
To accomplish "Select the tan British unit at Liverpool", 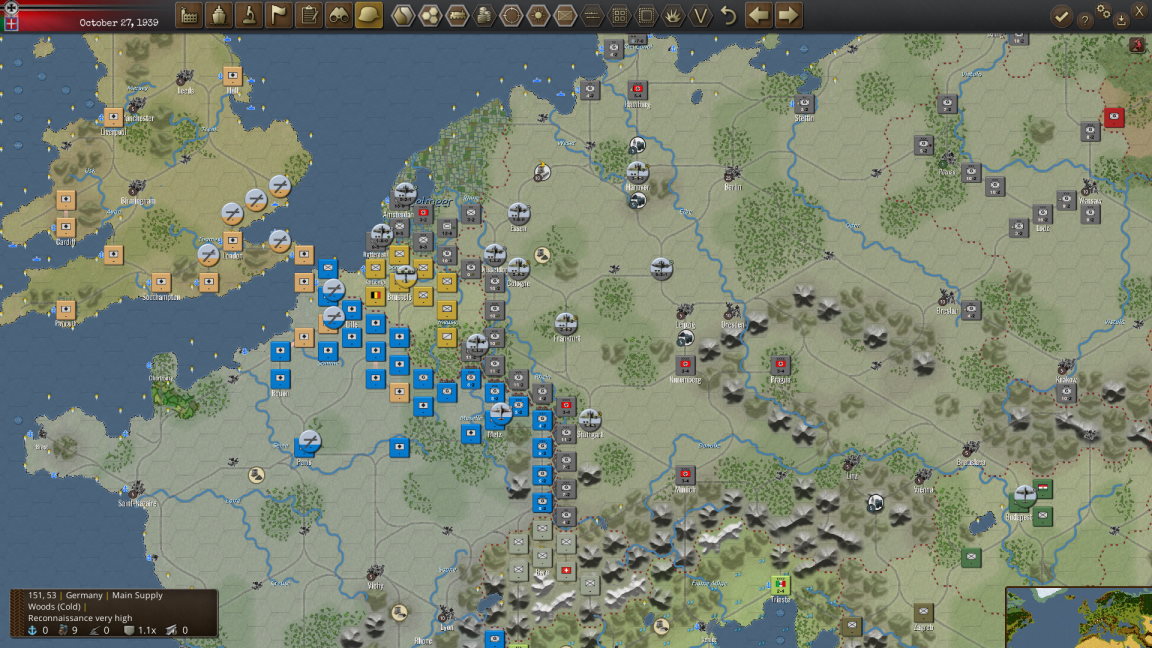I will (x=113, y=118).
